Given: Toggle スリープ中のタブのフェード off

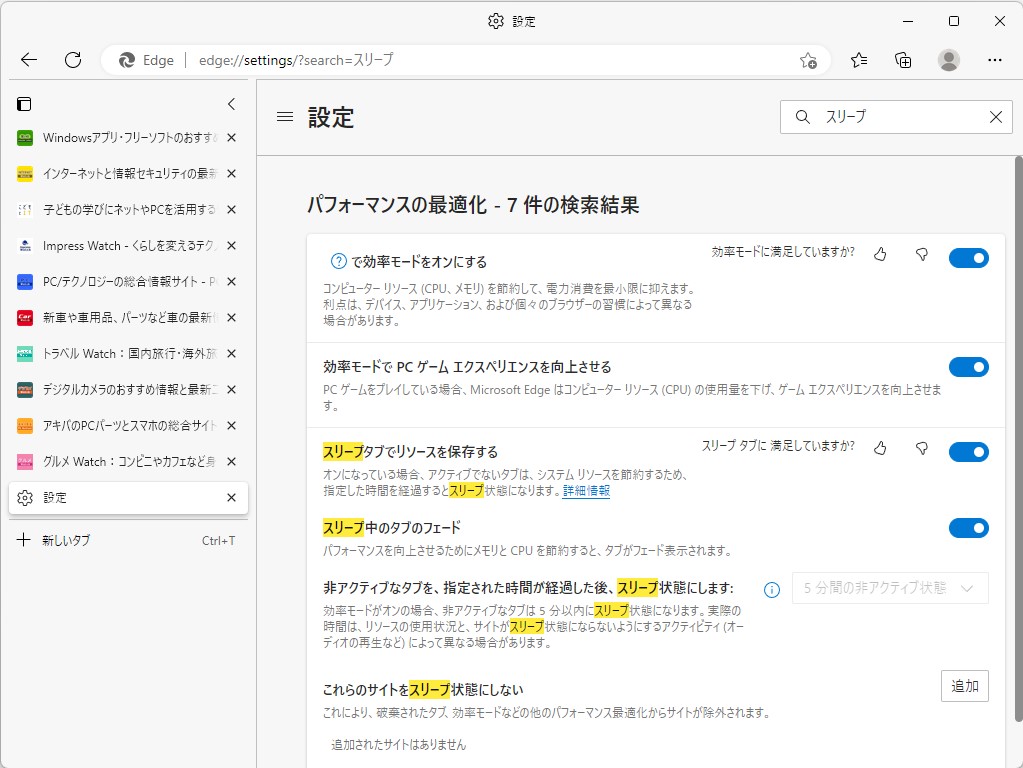Looking at the screenshot, I should [x=967, y=528].
